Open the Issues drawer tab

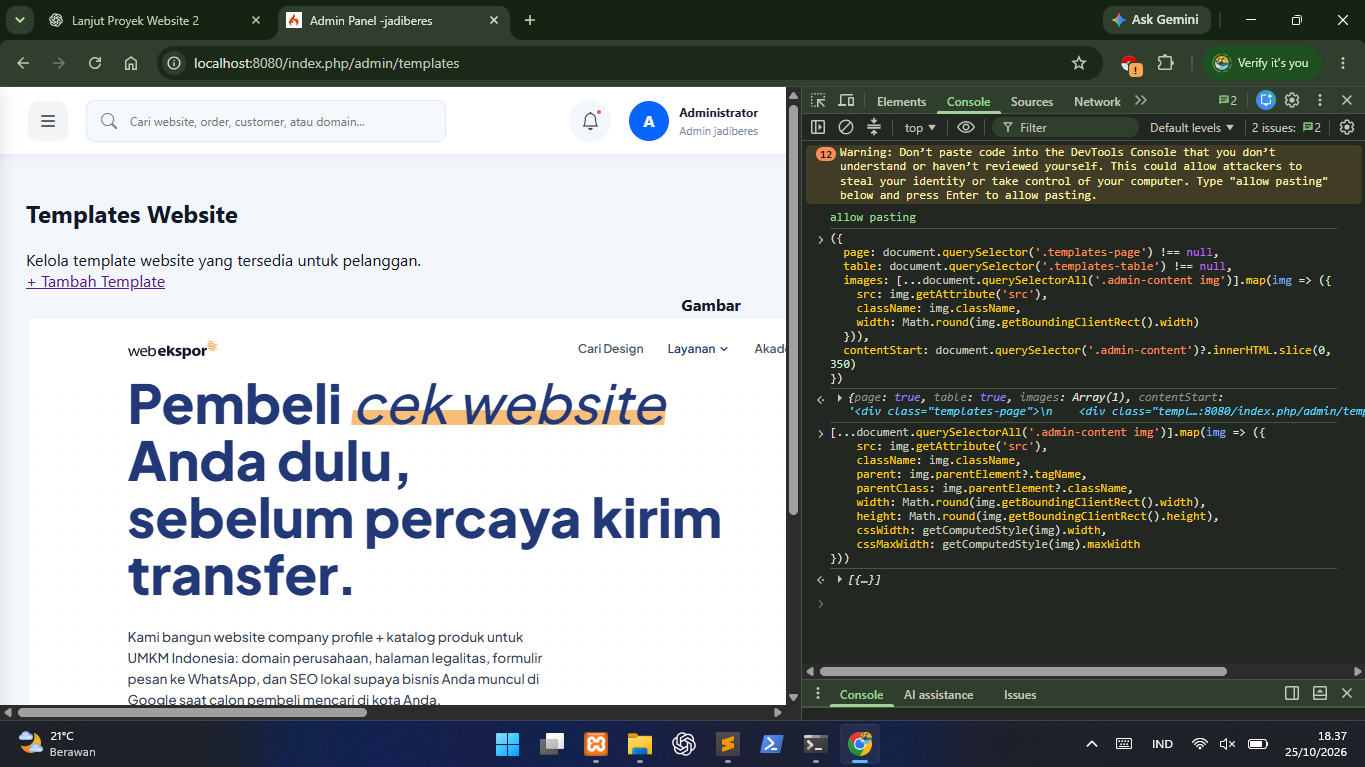pyautogui.click(x=1020, y=694)
